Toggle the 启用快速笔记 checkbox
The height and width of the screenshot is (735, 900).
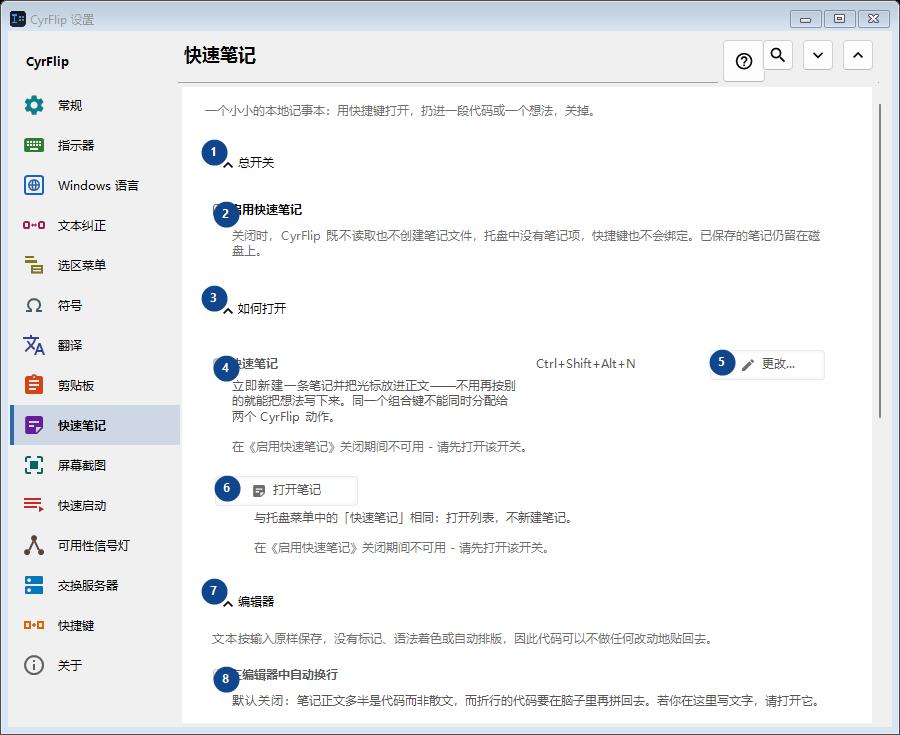218,209
